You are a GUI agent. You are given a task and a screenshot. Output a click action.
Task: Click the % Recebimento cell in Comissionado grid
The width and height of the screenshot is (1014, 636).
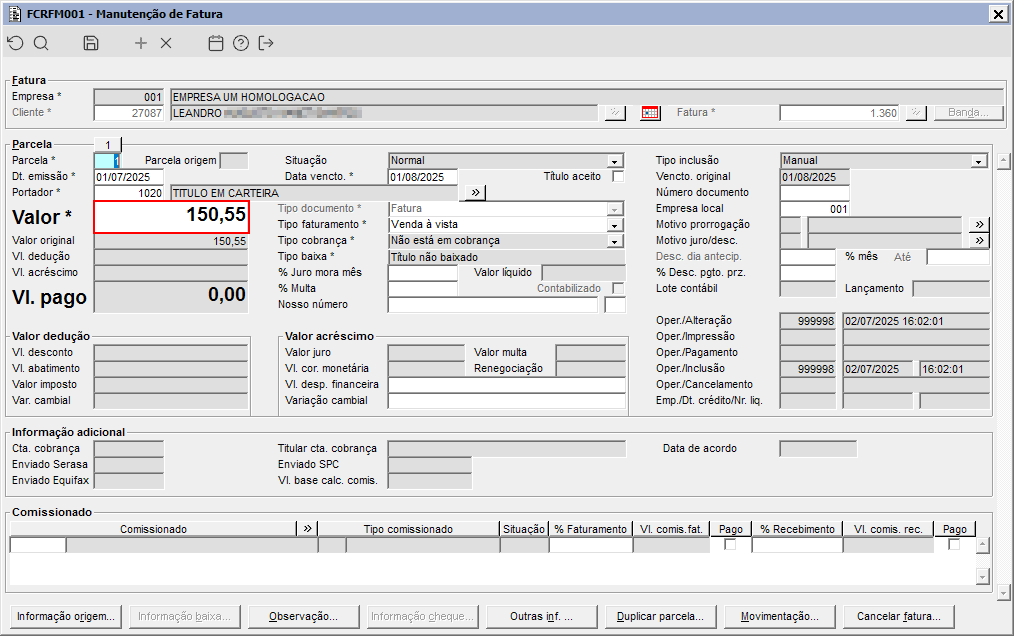coord(797,545)
